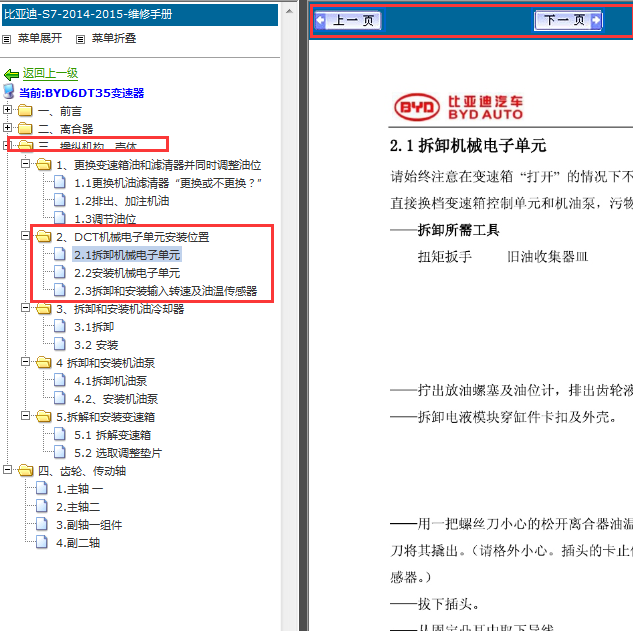Viewport: 633px width, 631px height.
Task: Collapse the 3、拆卸和安装机油冷却器 node
Action: [x=25, y=308]
